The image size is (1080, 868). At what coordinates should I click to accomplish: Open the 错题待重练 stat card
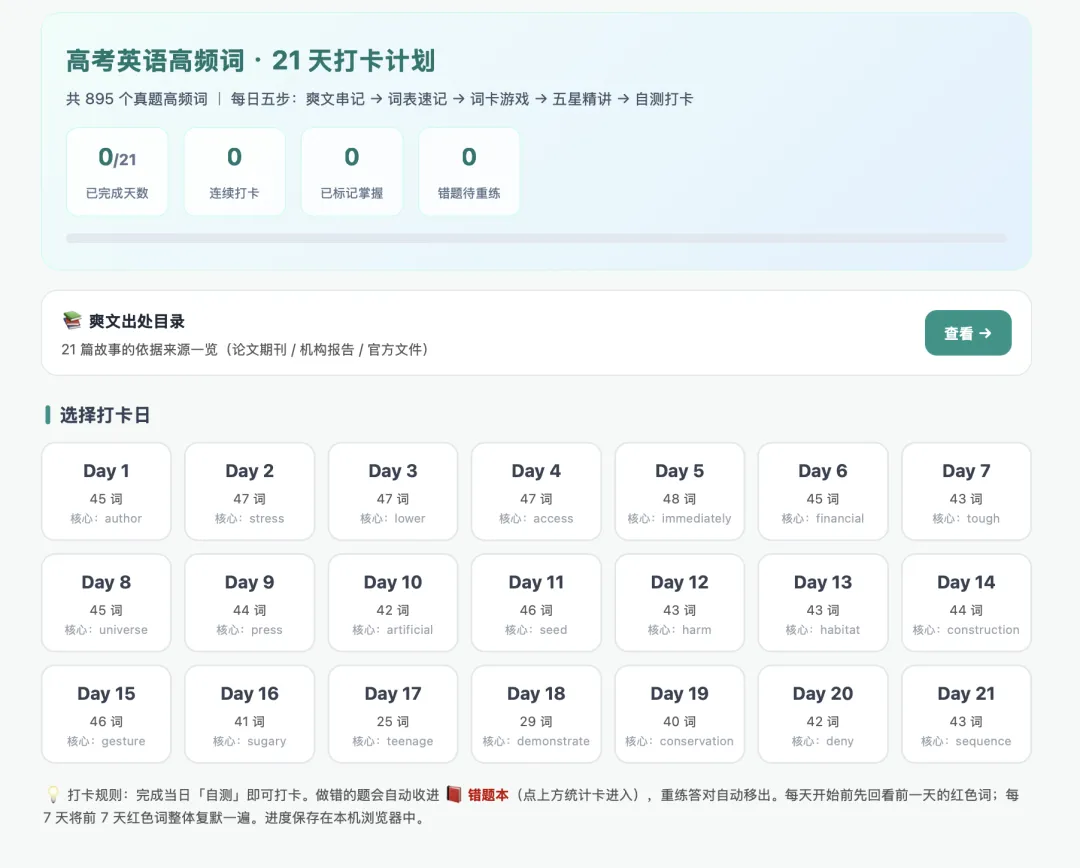pyautogui.click(x=469, y=172)
